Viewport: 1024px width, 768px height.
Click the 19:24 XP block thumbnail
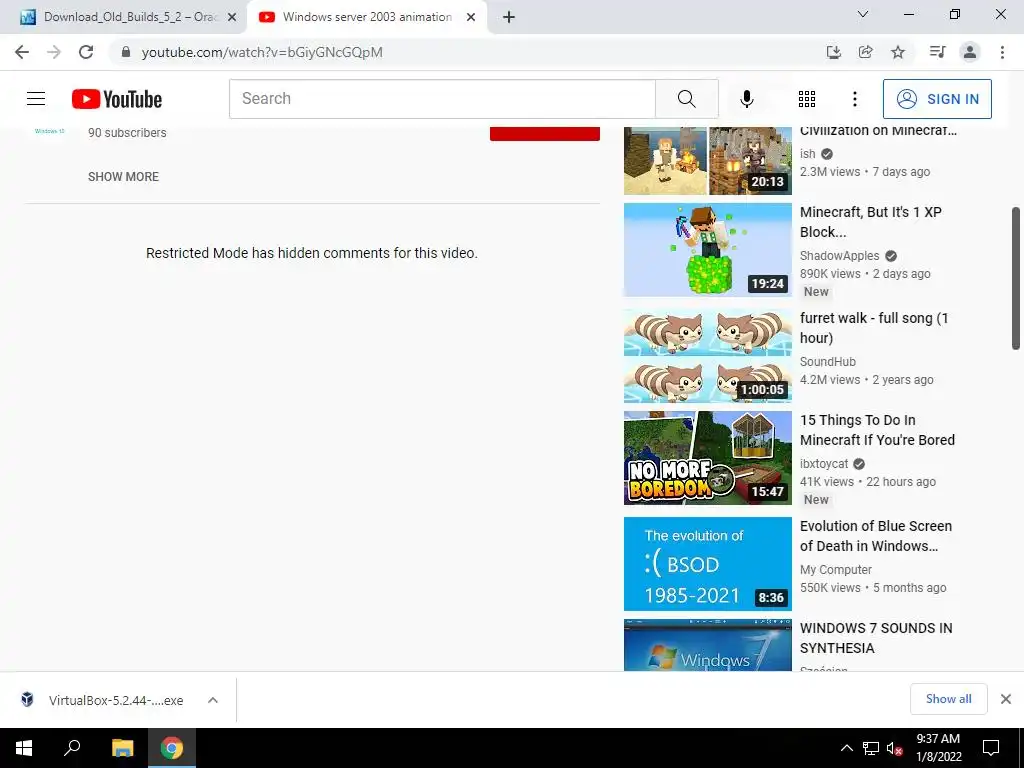[708, 250]
